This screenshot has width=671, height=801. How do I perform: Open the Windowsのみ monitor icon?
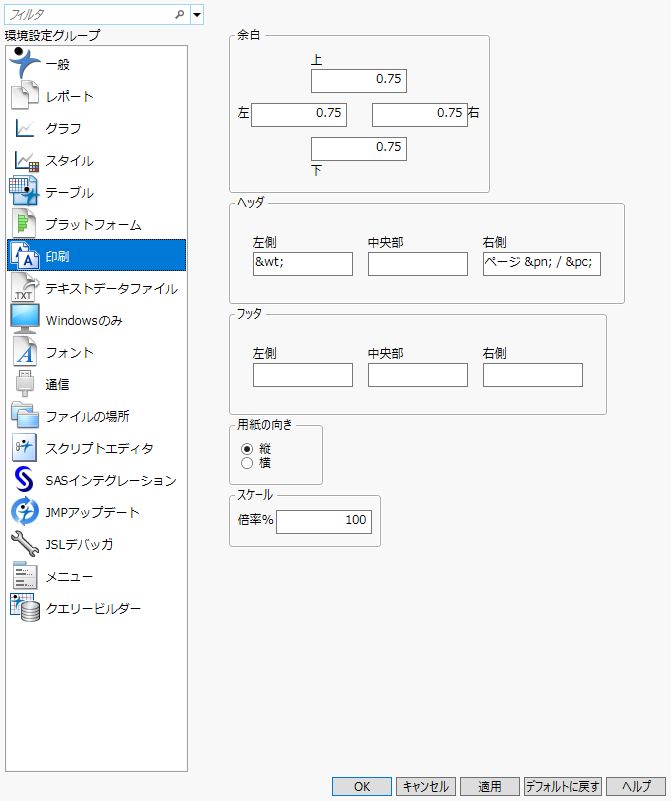(x=25, y=319)
